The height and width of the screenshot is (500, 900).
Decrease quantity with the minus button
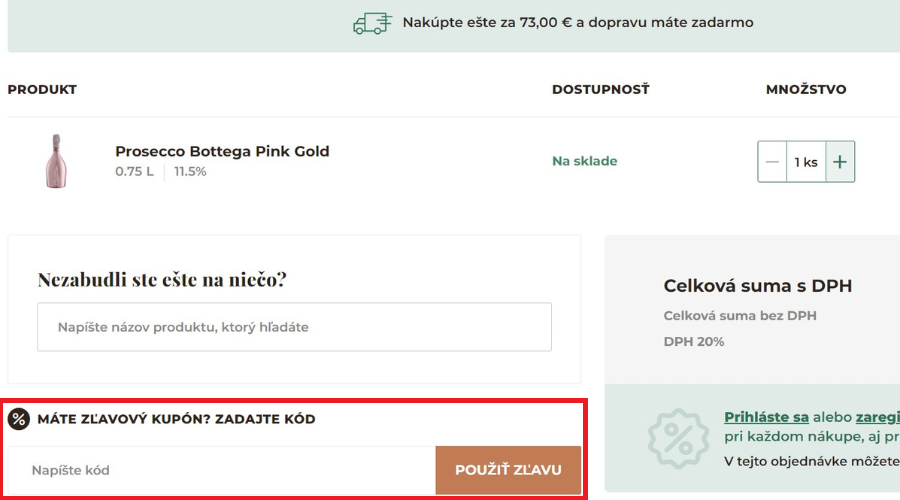[772, 162]
